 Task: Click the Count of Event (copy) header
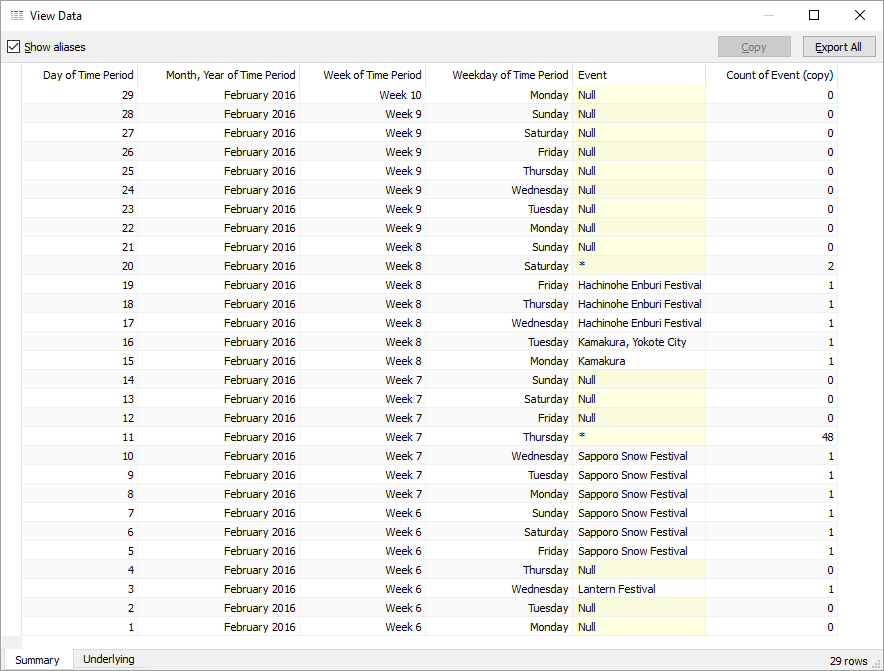pos(779,75)
